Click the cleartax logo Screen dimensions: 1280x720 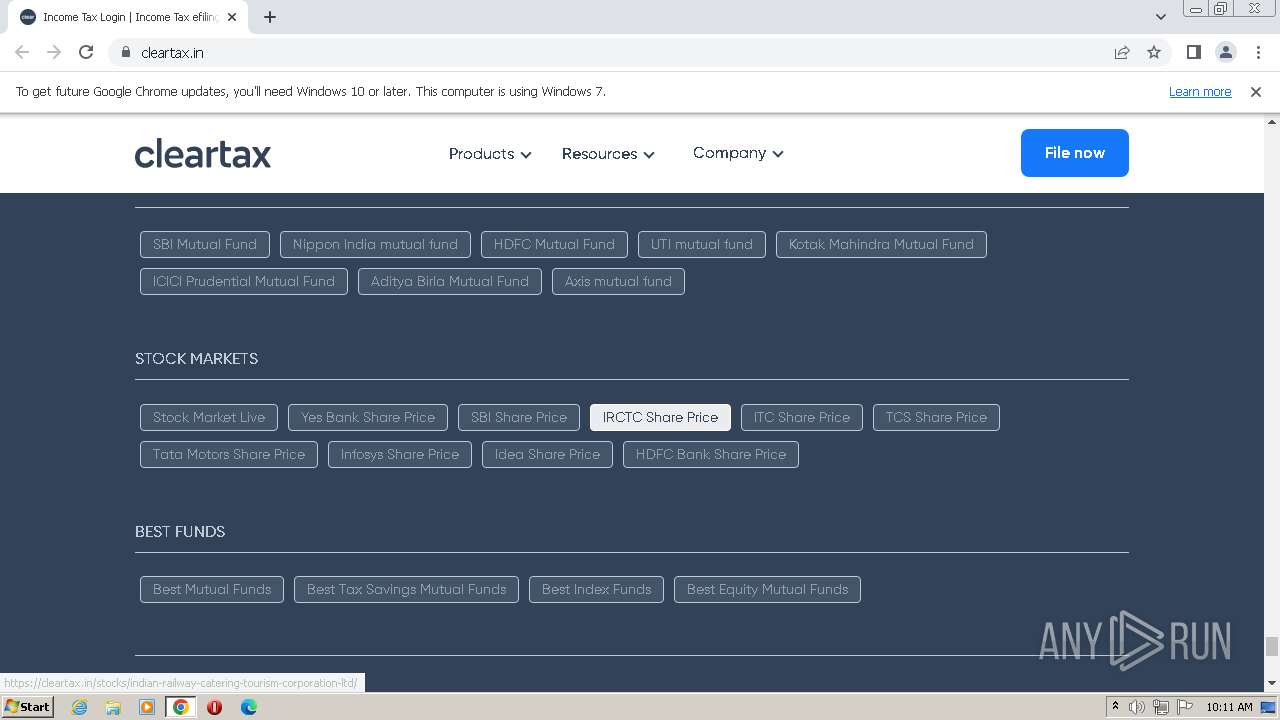203,154
